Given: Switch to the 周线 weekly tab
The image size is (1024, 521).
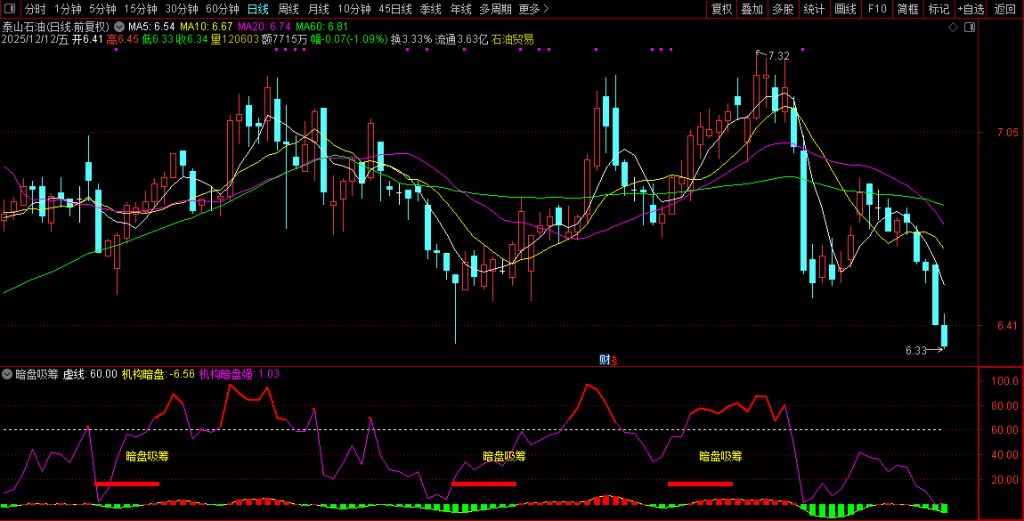Looking at the screenshot, I should point(289,9).
